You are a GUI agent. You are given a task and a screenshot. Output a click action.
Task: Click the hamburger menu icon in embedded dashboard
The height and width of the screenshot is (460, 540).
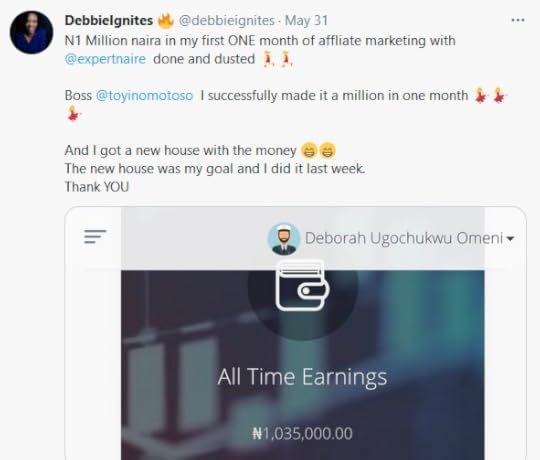95,237
